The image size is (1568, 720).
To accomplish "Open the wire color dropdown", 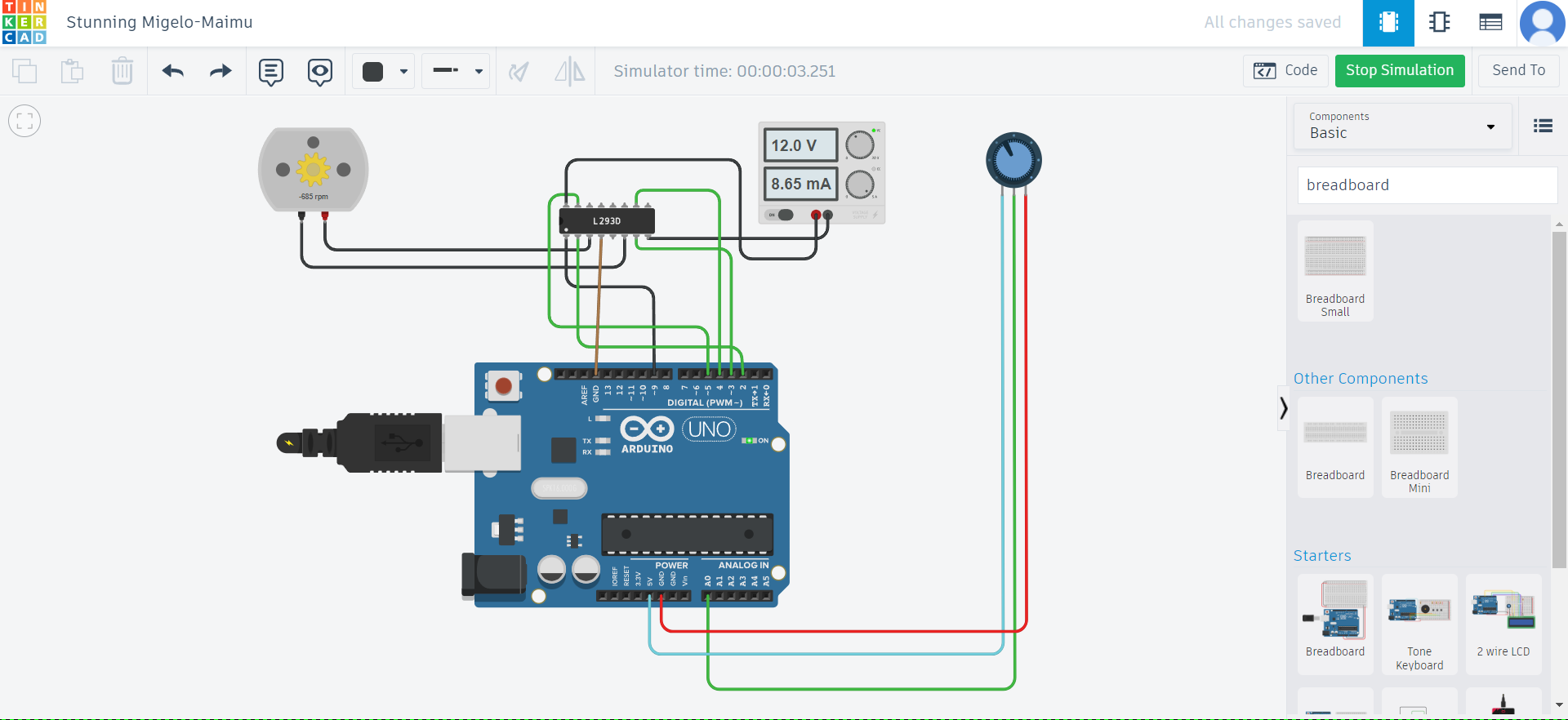I will tap(384, 71).
